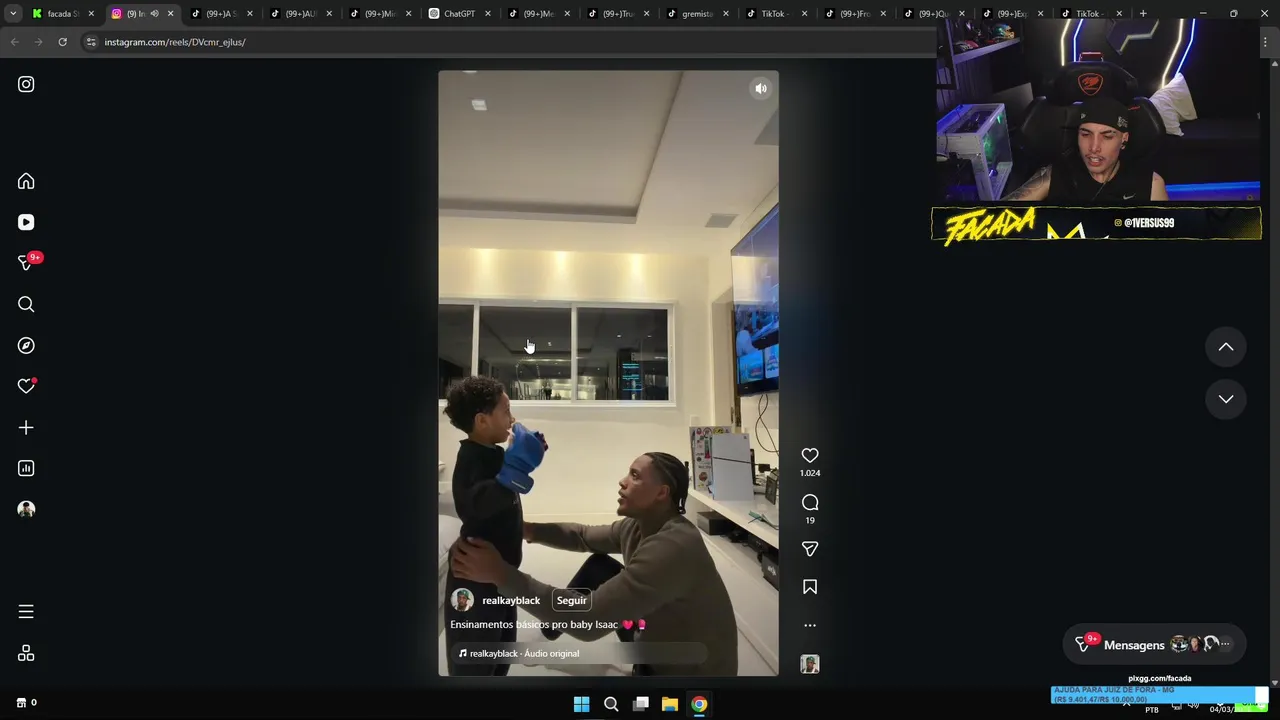Open Explore compass icon in sidebar

[26, 345]
